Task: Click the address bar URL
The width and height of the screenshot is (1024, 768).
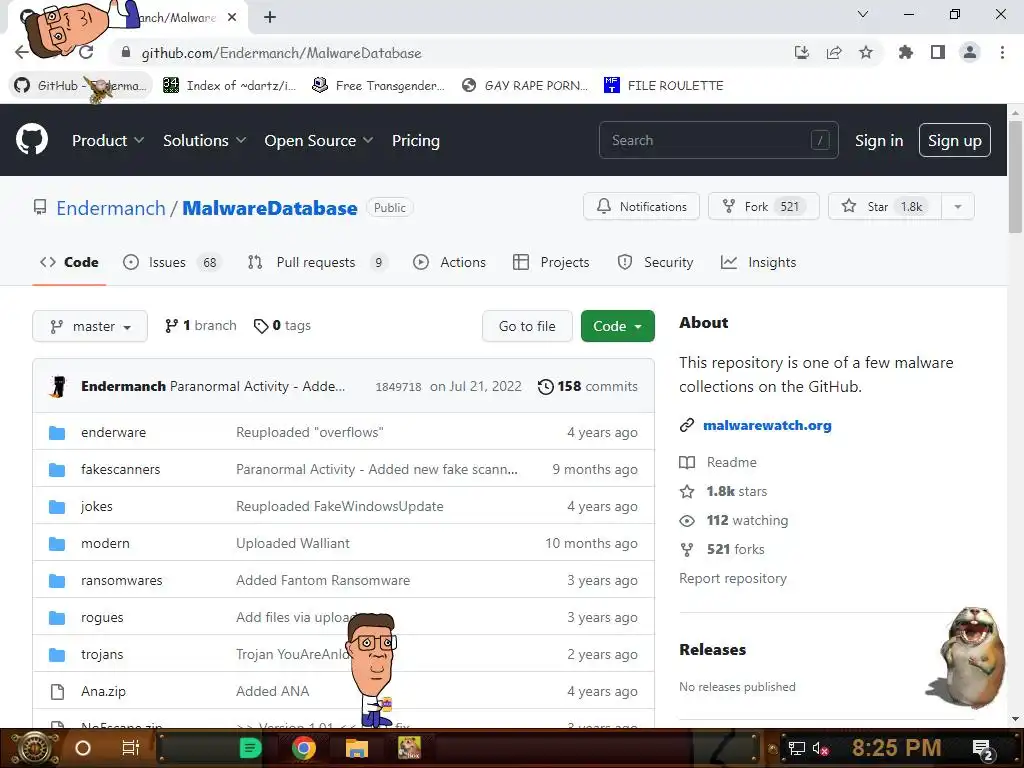Action: 281,53
